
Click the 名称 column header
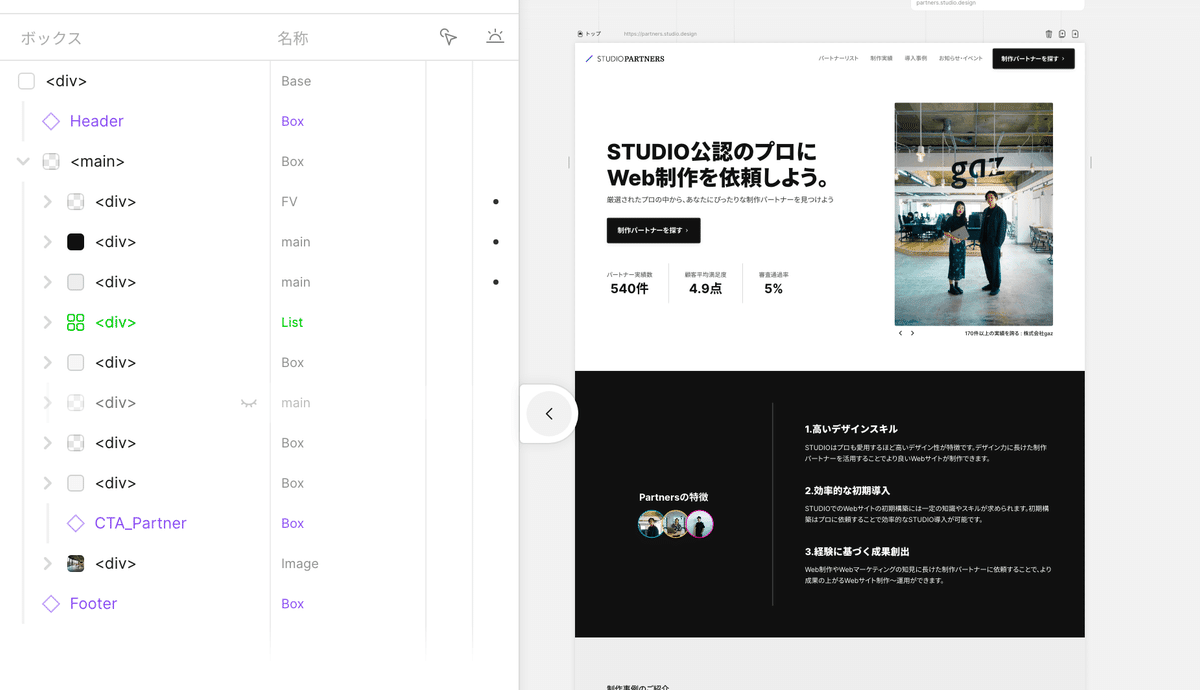tap(293, 38)
